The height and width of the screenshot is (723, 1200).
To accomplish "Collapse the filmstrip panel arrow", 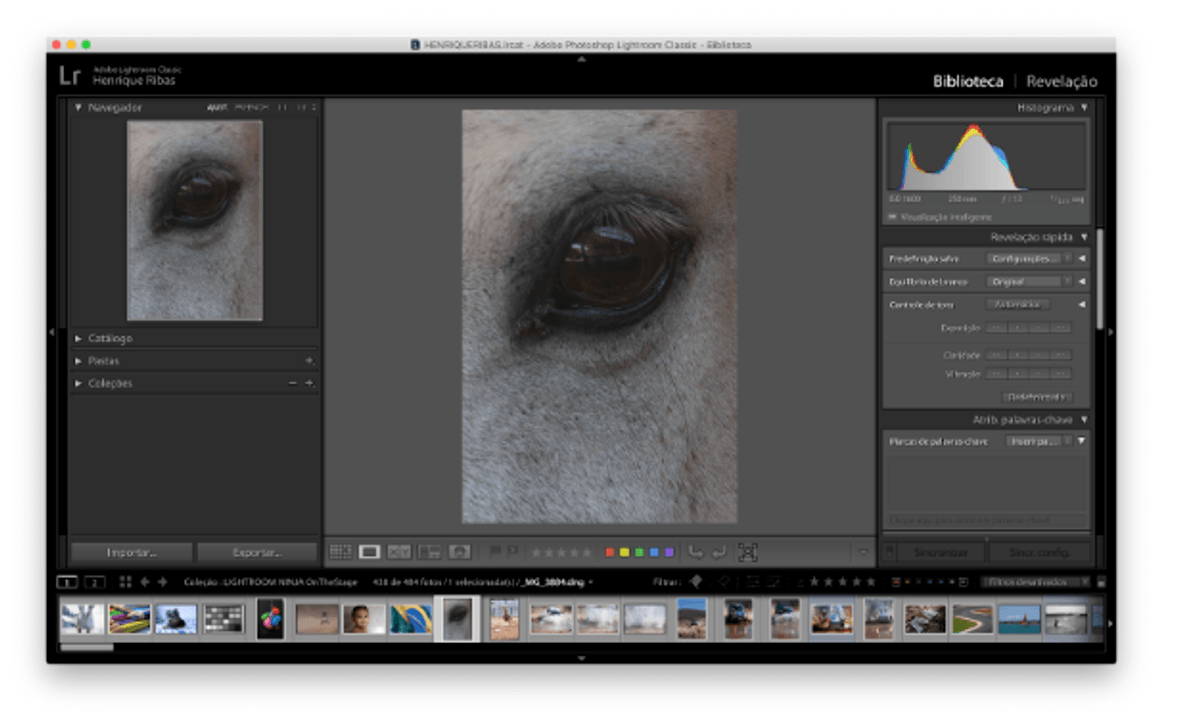I will point(582,657).
